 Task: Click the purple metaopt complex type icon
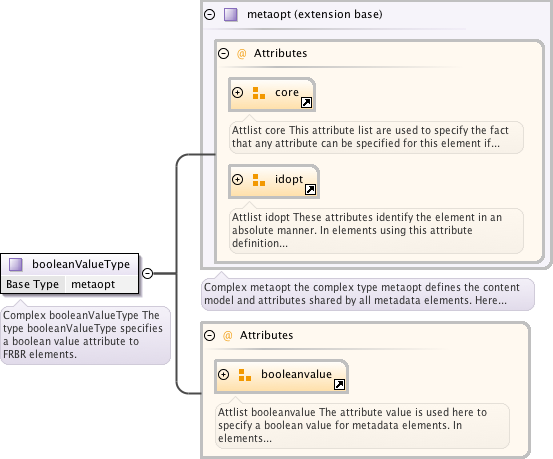click(x=231, y=15)
